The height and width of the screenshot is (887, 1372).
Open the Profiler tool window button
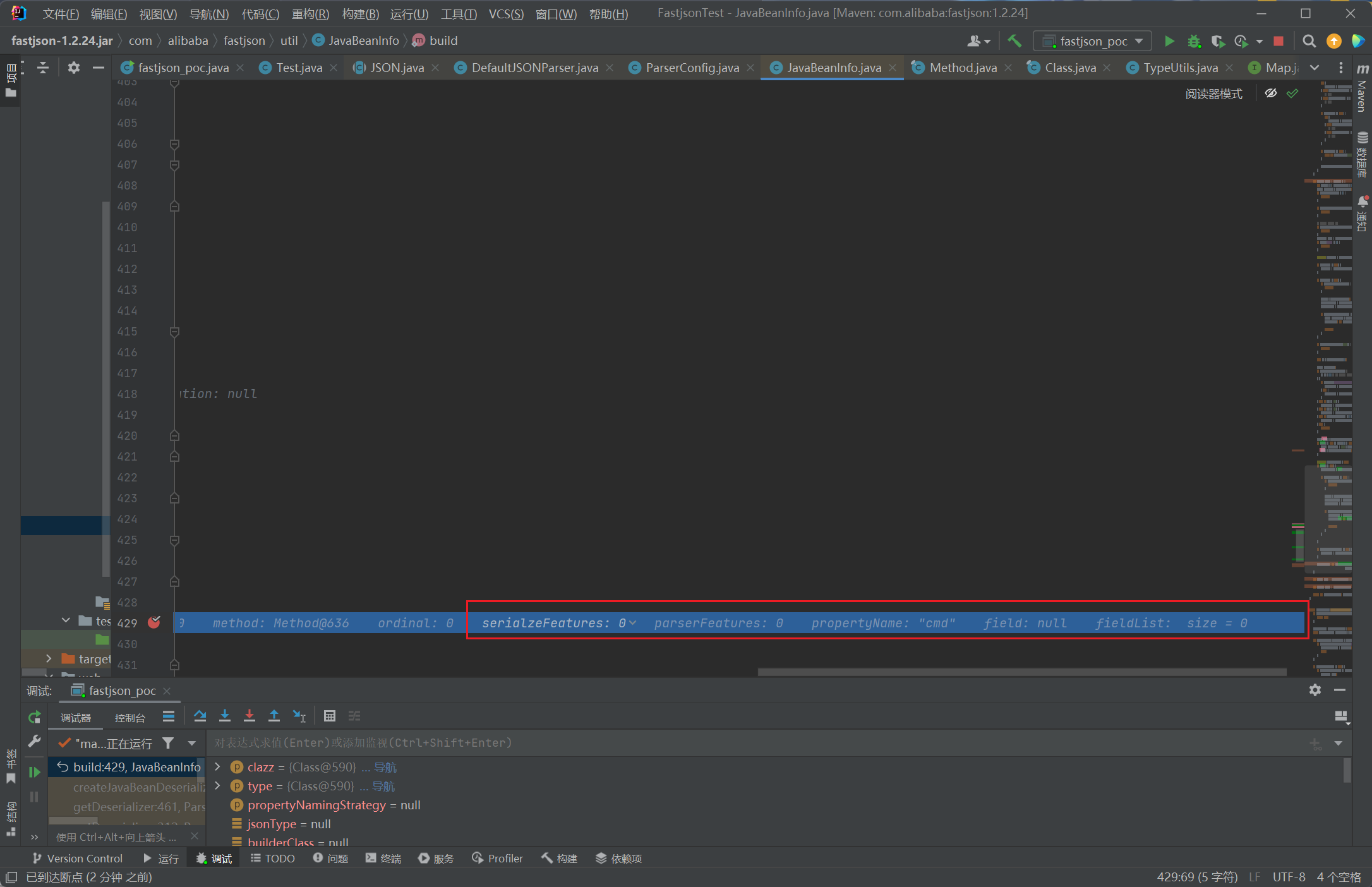(498, 859)
